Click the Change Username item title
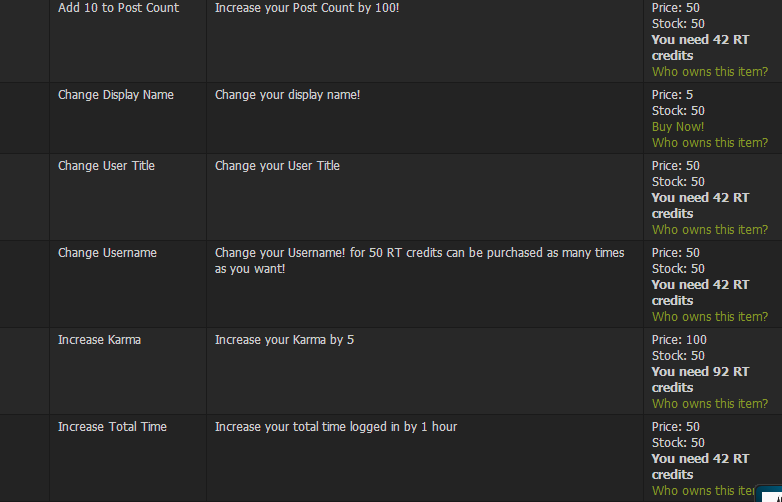The image size is (782, 502). pyautogui.click(x=107, y=253)
